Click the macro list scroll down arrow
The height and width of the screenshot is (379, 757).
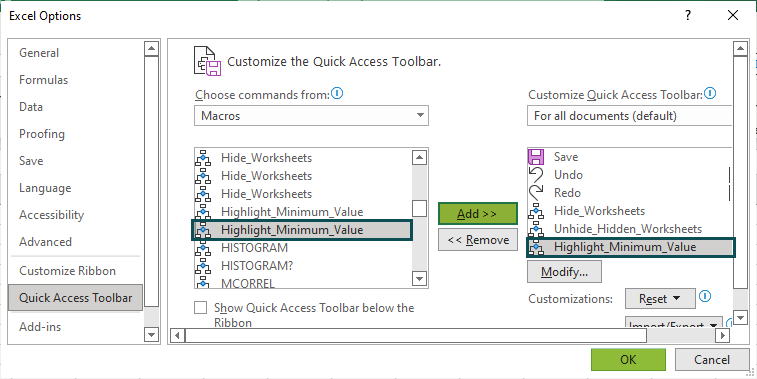(x=420, y=279)
